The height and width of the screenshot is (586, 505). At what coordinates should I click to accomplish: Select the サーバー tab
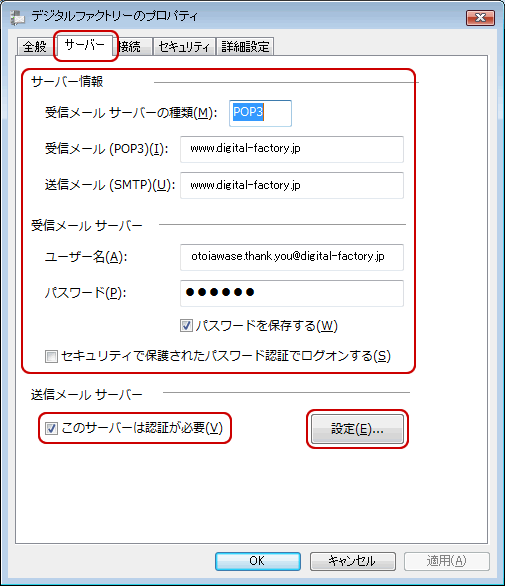point(85,45)
